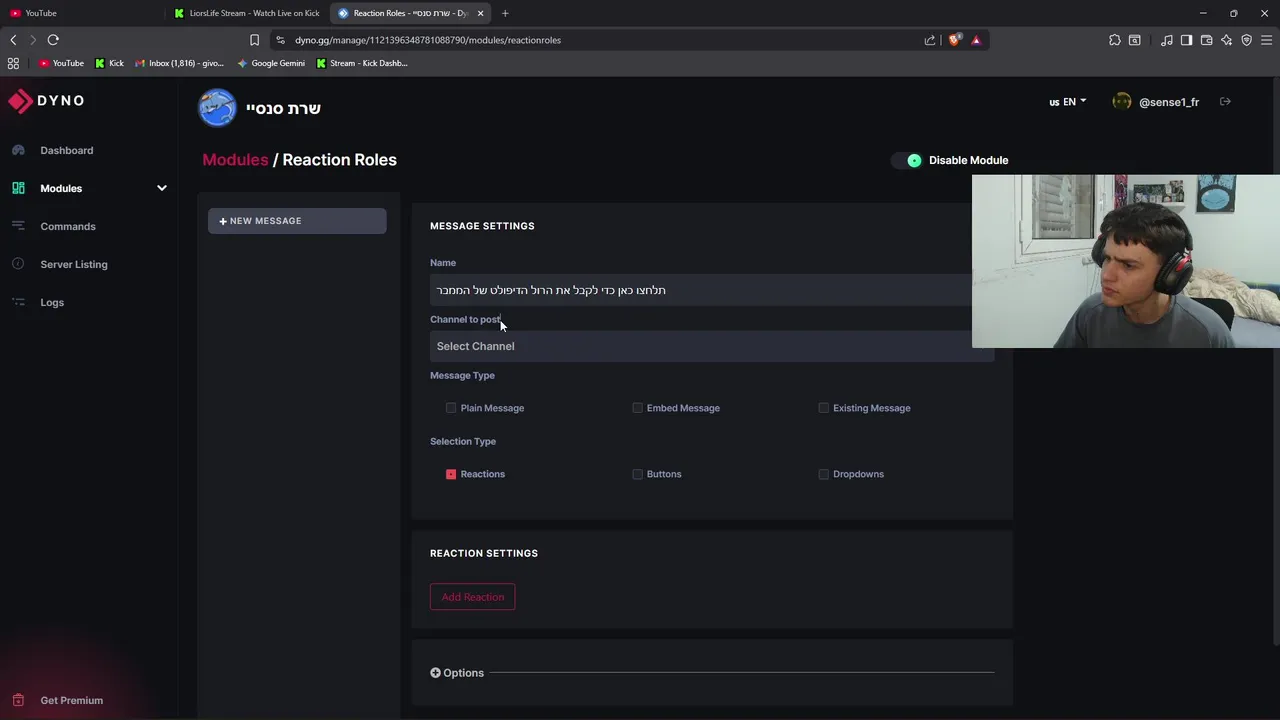Screen dimensions: 1280x720
Task: Click the page vertical scrollbar
Action: (x=1275, y=360)
